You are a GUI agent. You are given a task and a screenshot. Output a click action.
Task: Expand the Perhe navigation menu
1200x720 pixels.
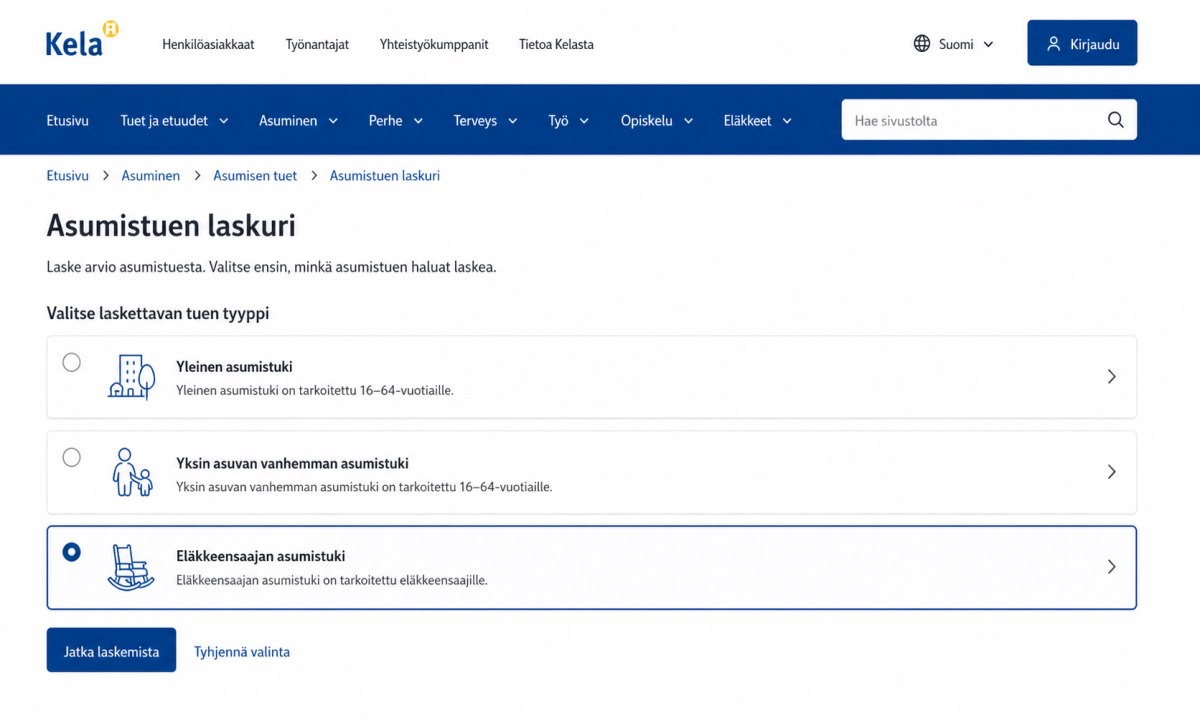click(x=396, y=121)
